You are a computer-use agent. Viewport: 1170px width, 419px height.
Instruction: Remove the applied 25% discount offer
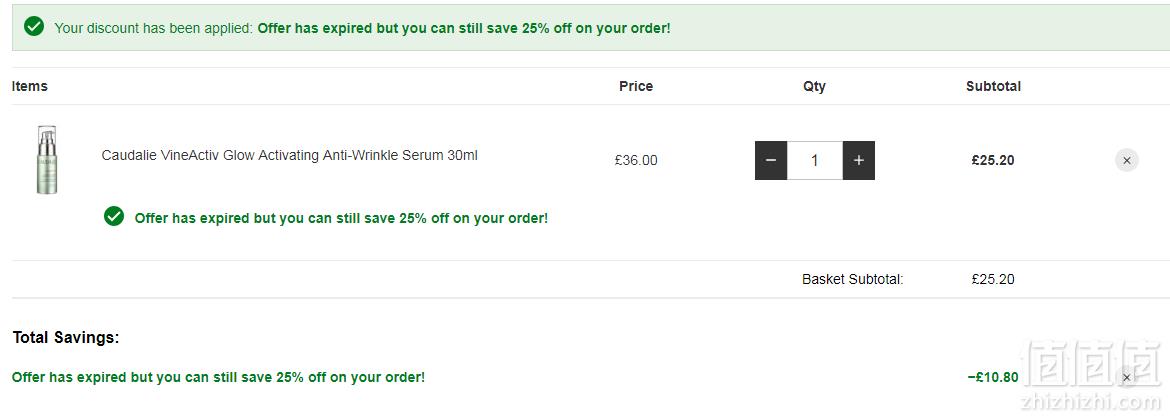pos(1127,377)
